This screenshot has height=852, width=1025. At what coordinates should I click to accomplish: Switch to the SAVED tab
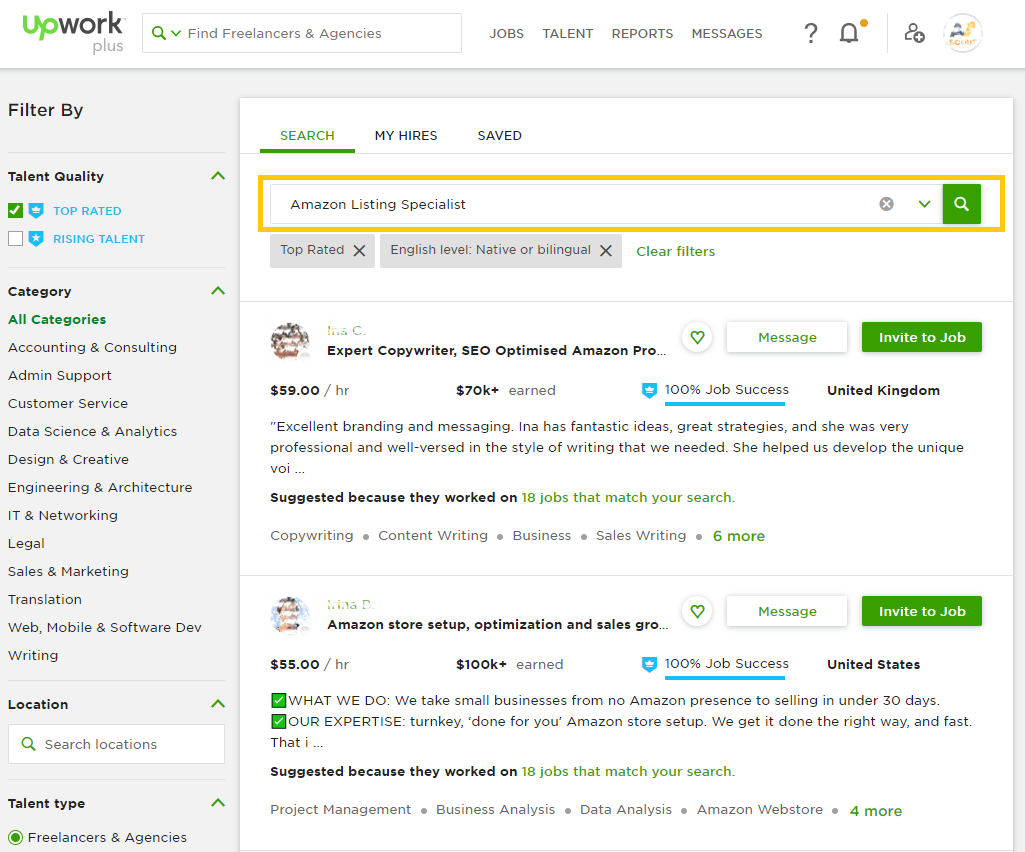(x=499, y=135)
